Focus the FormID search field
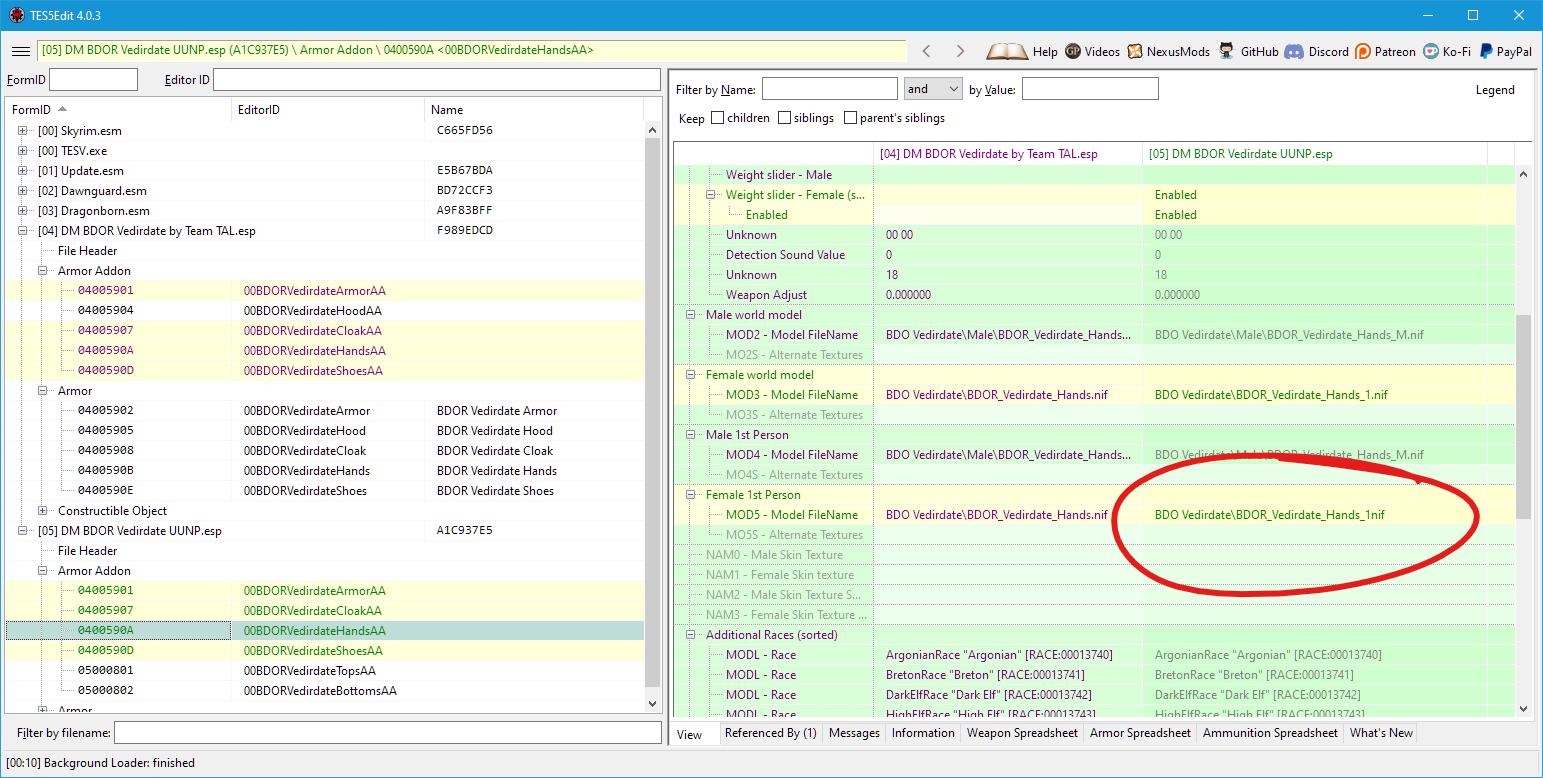 [x=93, y=80]
